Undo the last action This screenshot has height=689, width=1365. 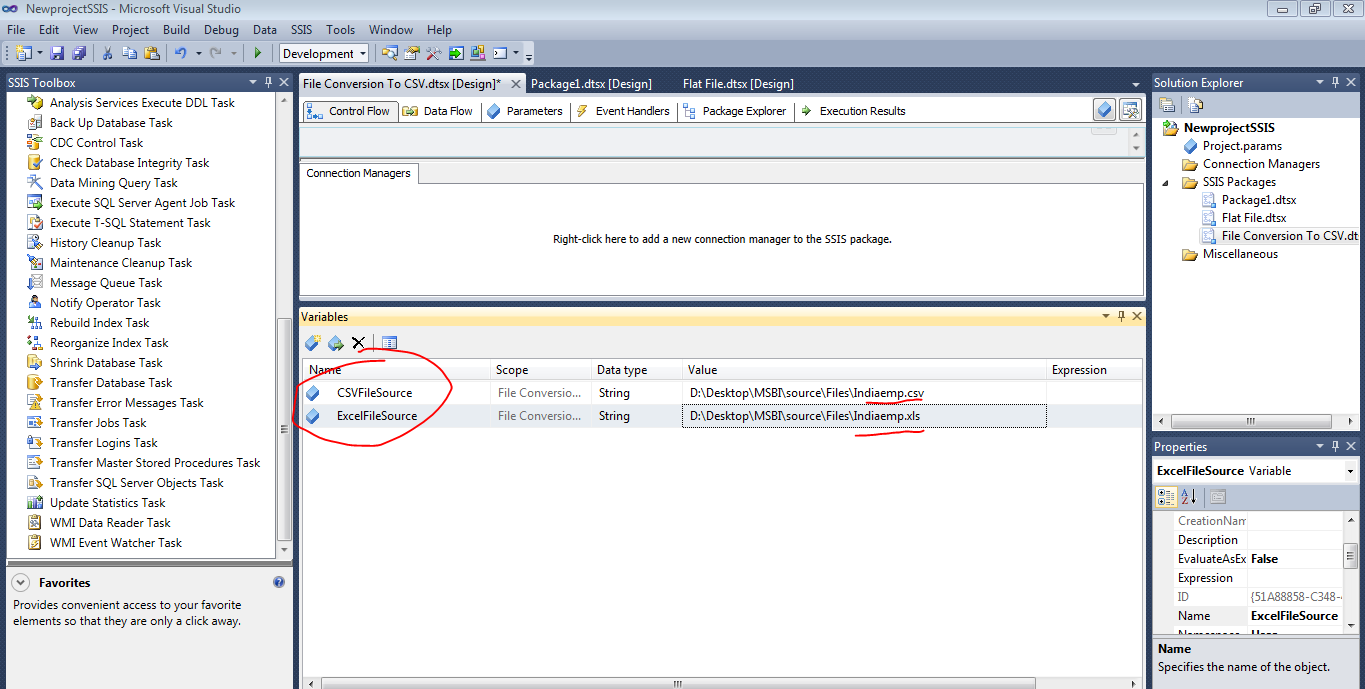181,53
